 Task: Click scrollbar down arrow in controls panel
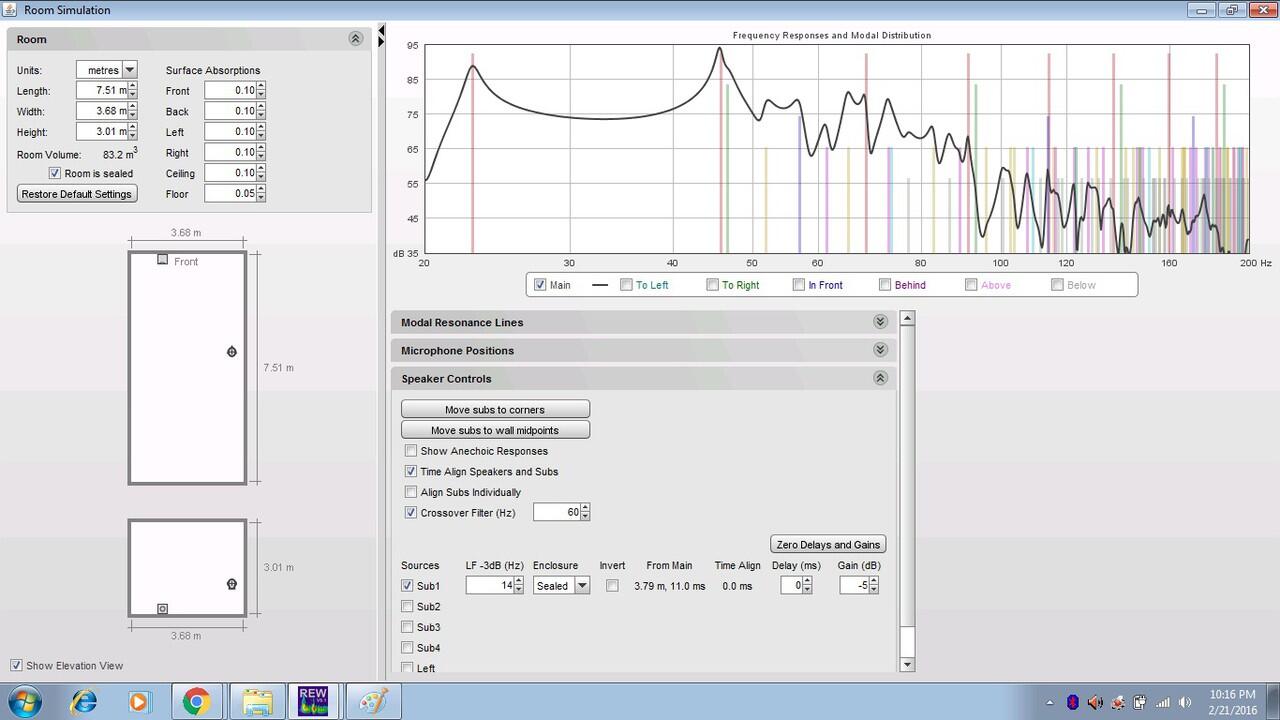tap(907, 665)
